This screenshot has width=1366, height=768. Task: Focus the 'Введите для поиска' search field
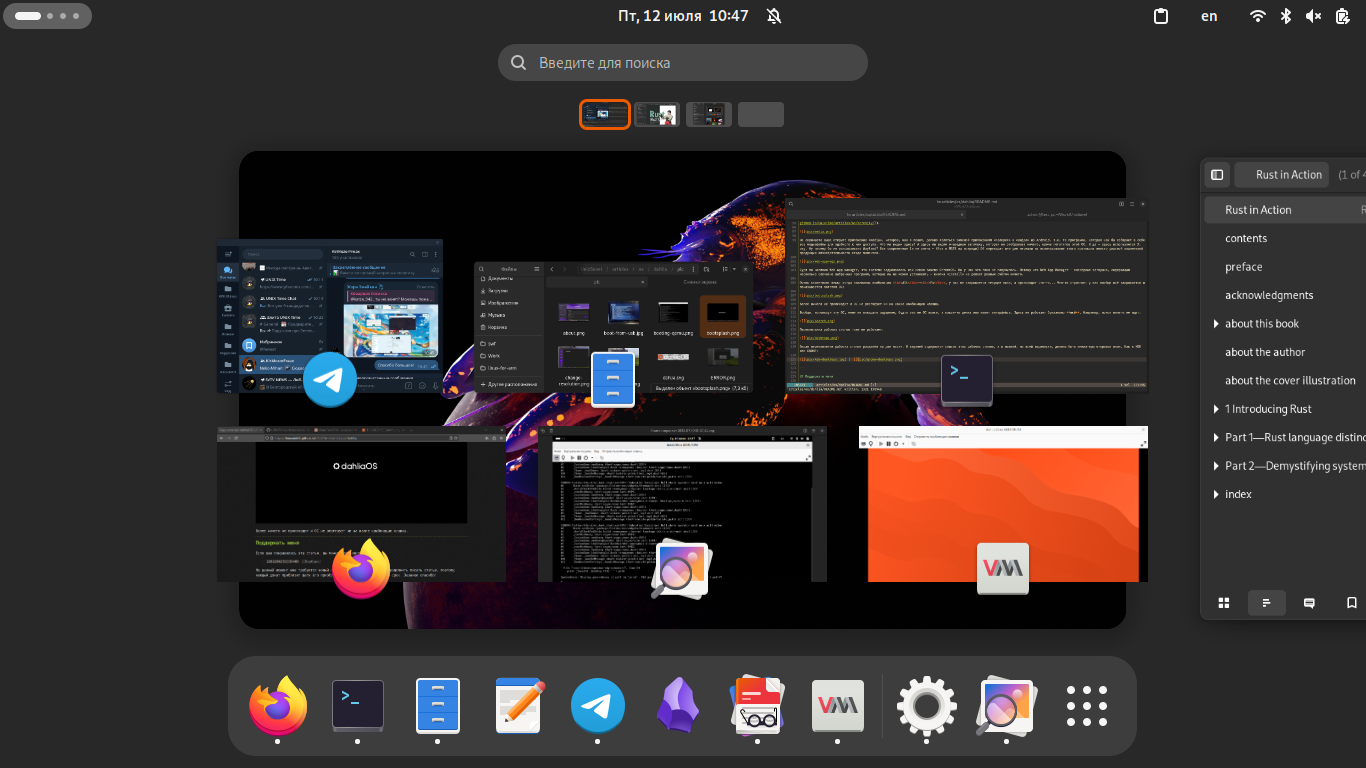coord(683,63)
